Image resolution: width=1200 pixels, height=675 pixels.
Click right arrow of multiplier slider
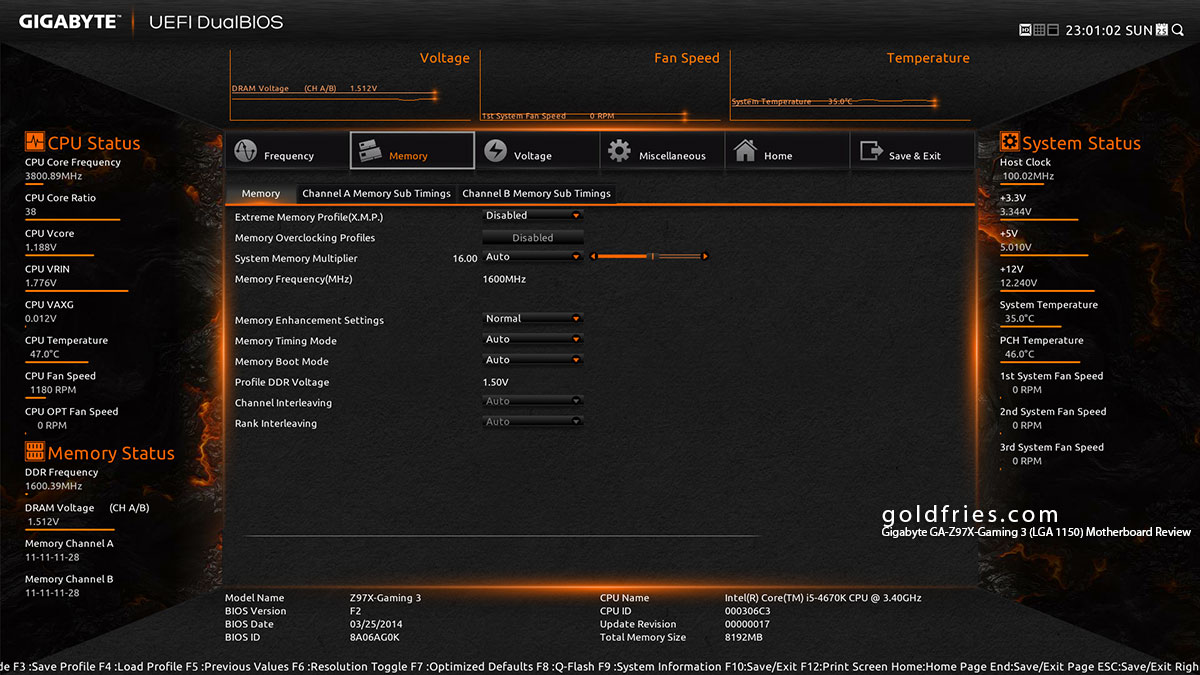pyautogui.click(x=706, y=257)
